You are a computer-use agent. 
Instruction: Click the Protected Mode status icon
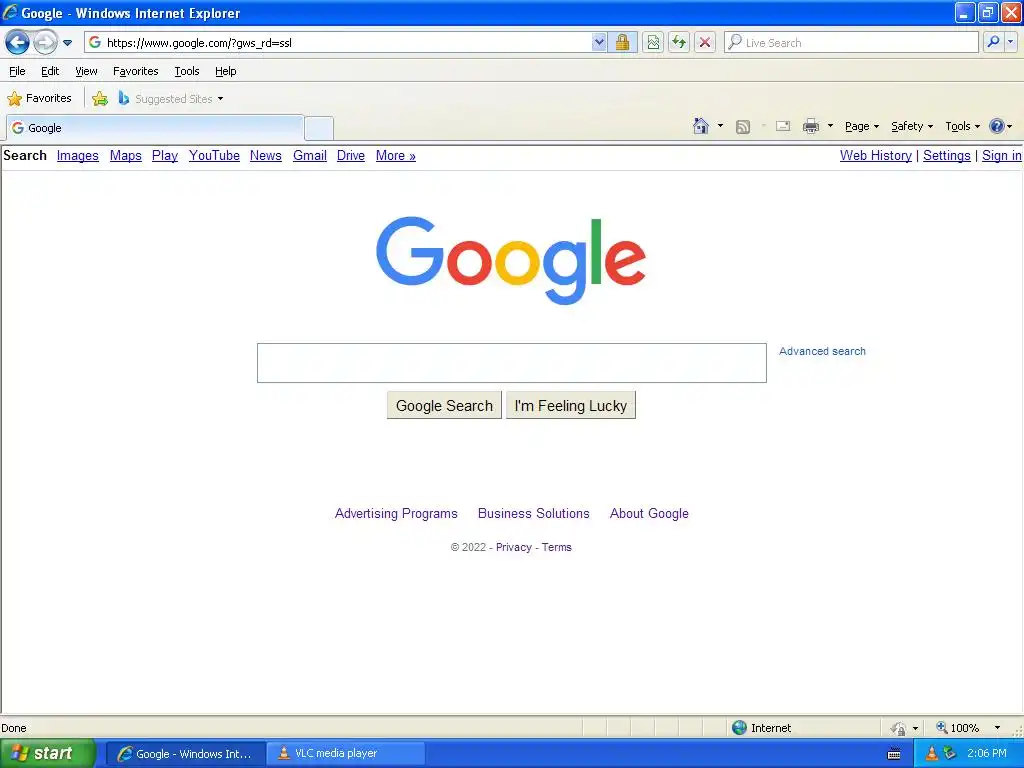click(898, 728)
